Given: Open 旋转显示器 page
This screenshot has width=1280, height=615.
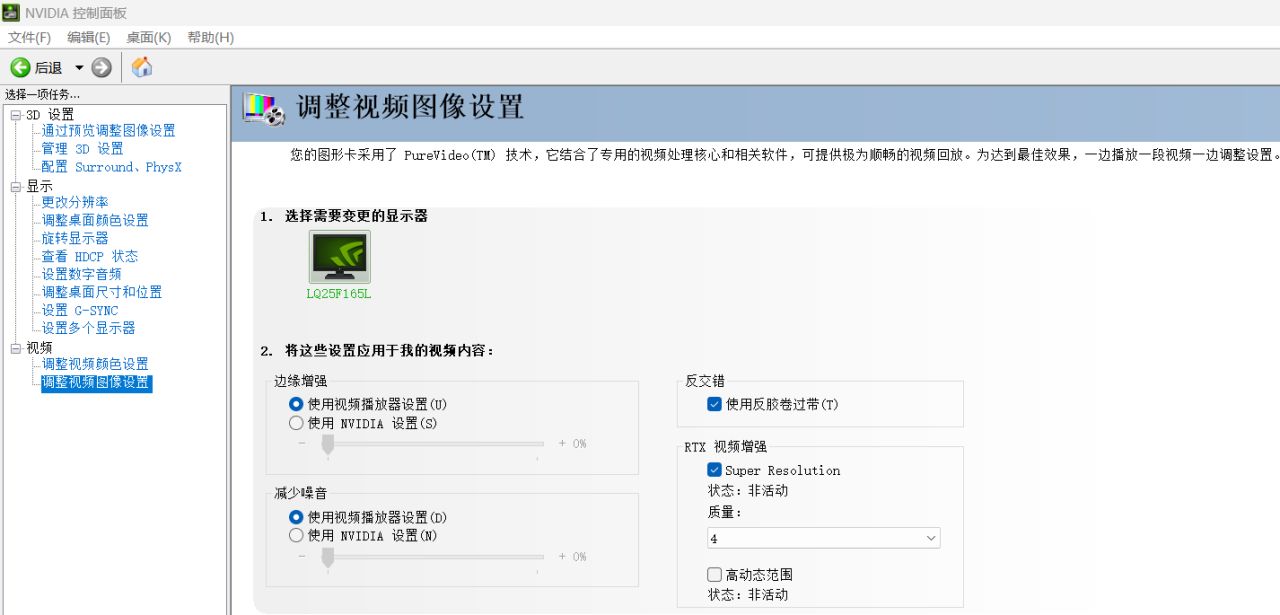Looking at the screenshot, I should click(75, 238).
